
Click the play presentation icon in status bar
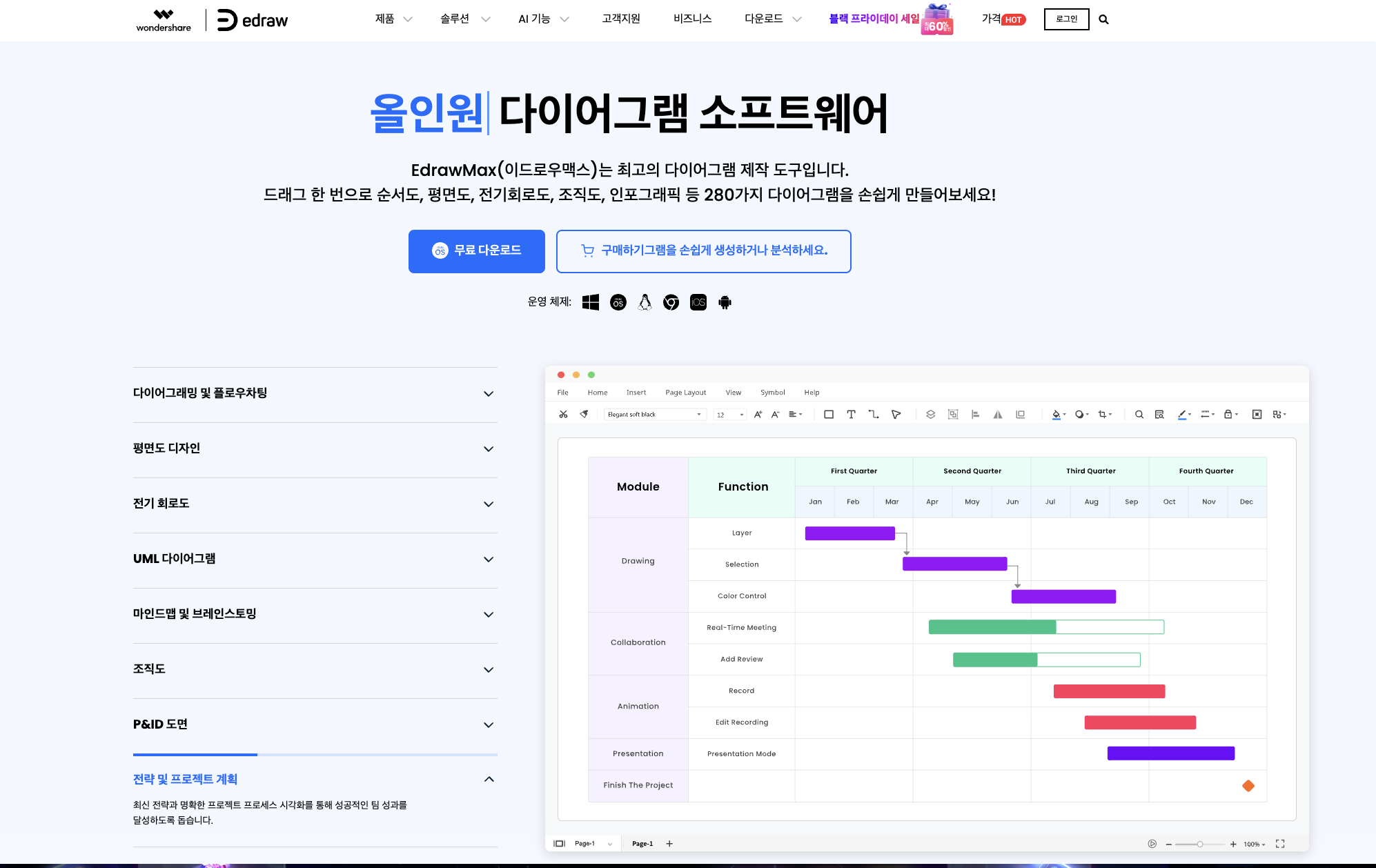1152,844
